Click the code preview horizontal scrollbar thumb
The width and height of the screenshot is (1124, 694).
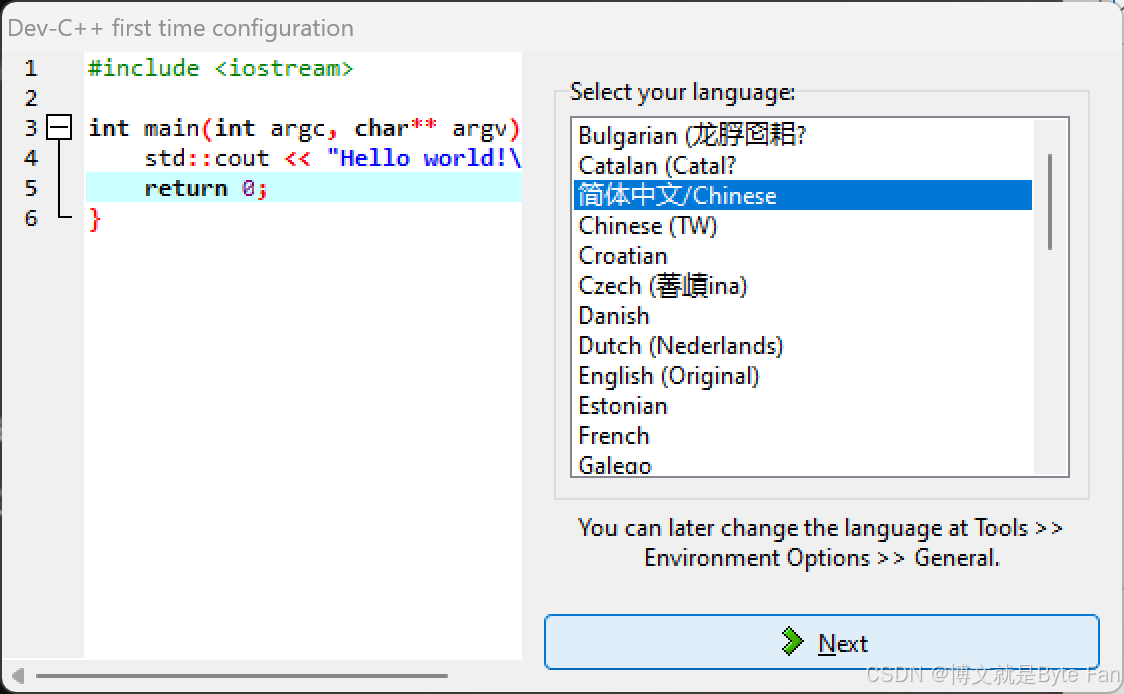242,675
